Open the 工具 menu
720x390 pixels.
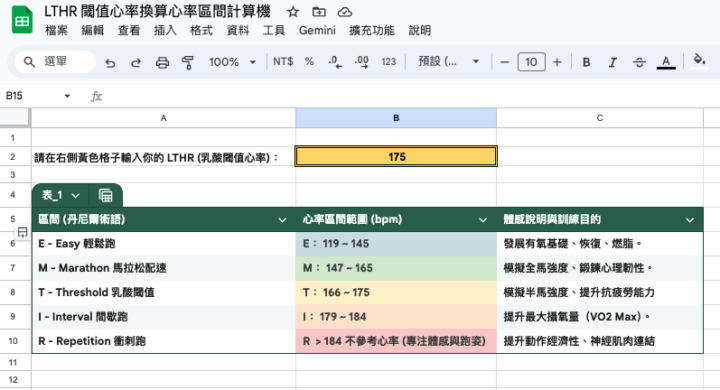(274, 30)
